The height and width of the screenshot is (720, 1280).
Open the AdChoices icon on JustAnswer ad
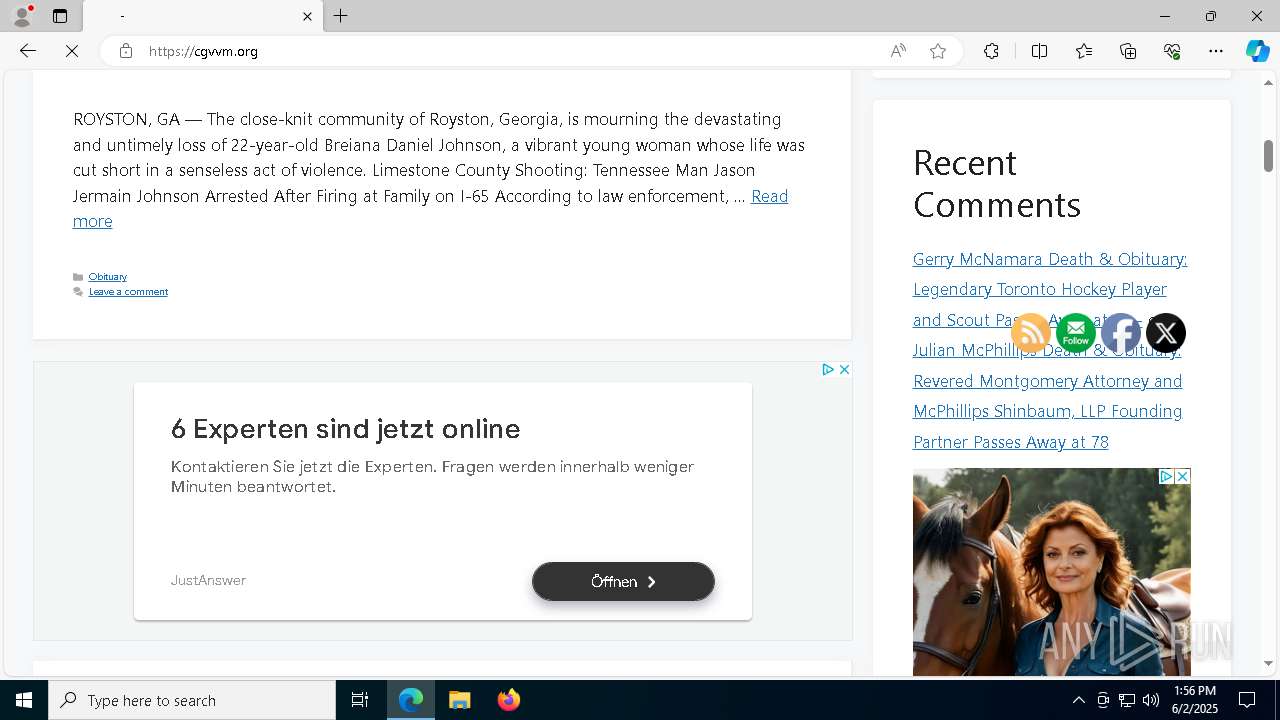[x=828, y=370]
